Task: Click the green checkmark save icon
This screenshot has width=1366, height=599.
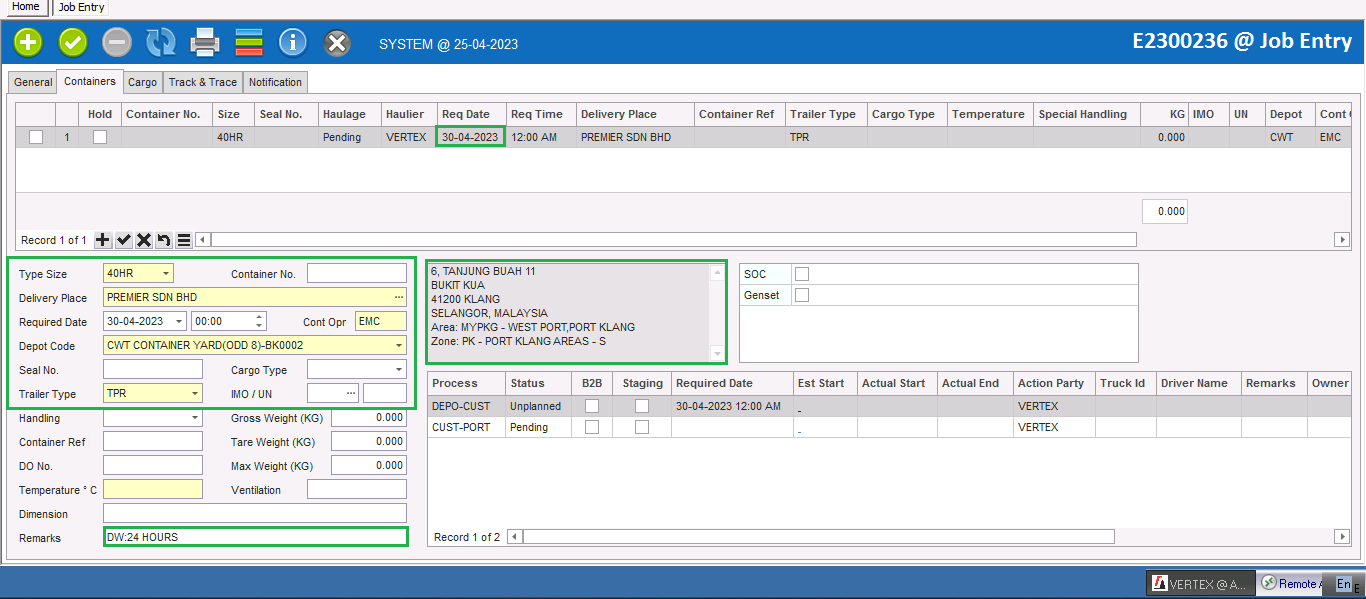Action: [x=73, y=43]
